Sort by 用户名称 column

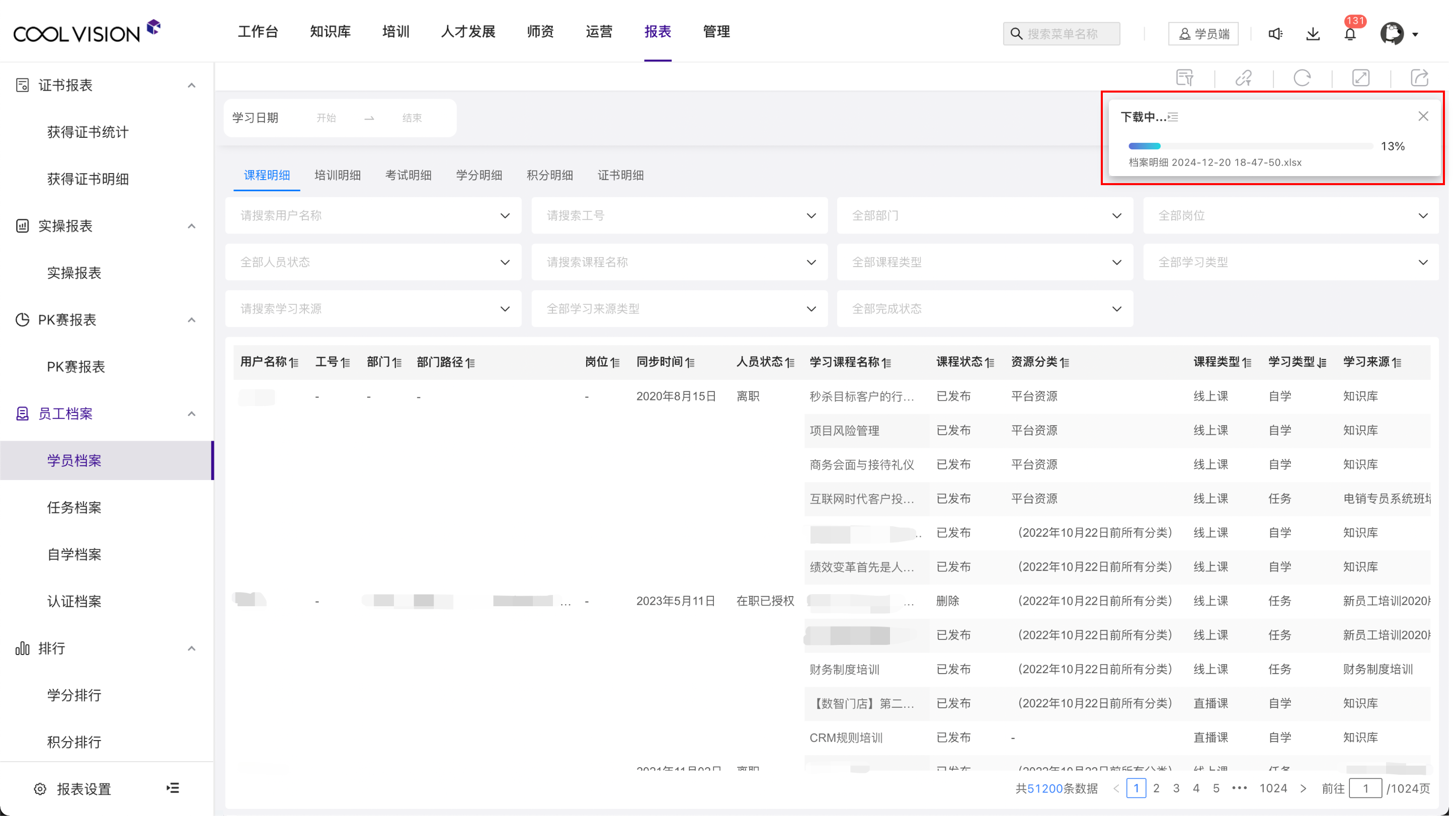coord(294,362)
